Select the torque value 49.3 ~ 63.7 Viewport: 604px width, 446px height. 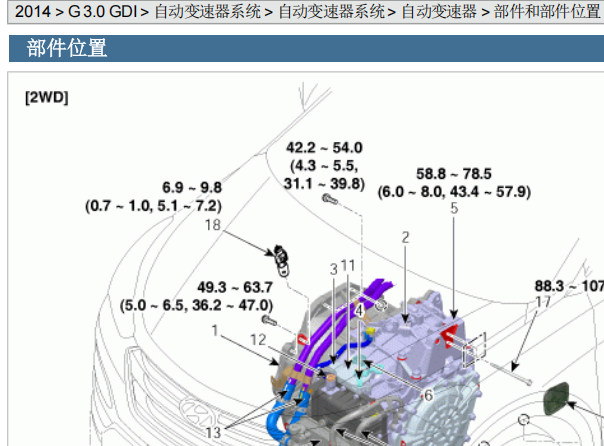235,287
